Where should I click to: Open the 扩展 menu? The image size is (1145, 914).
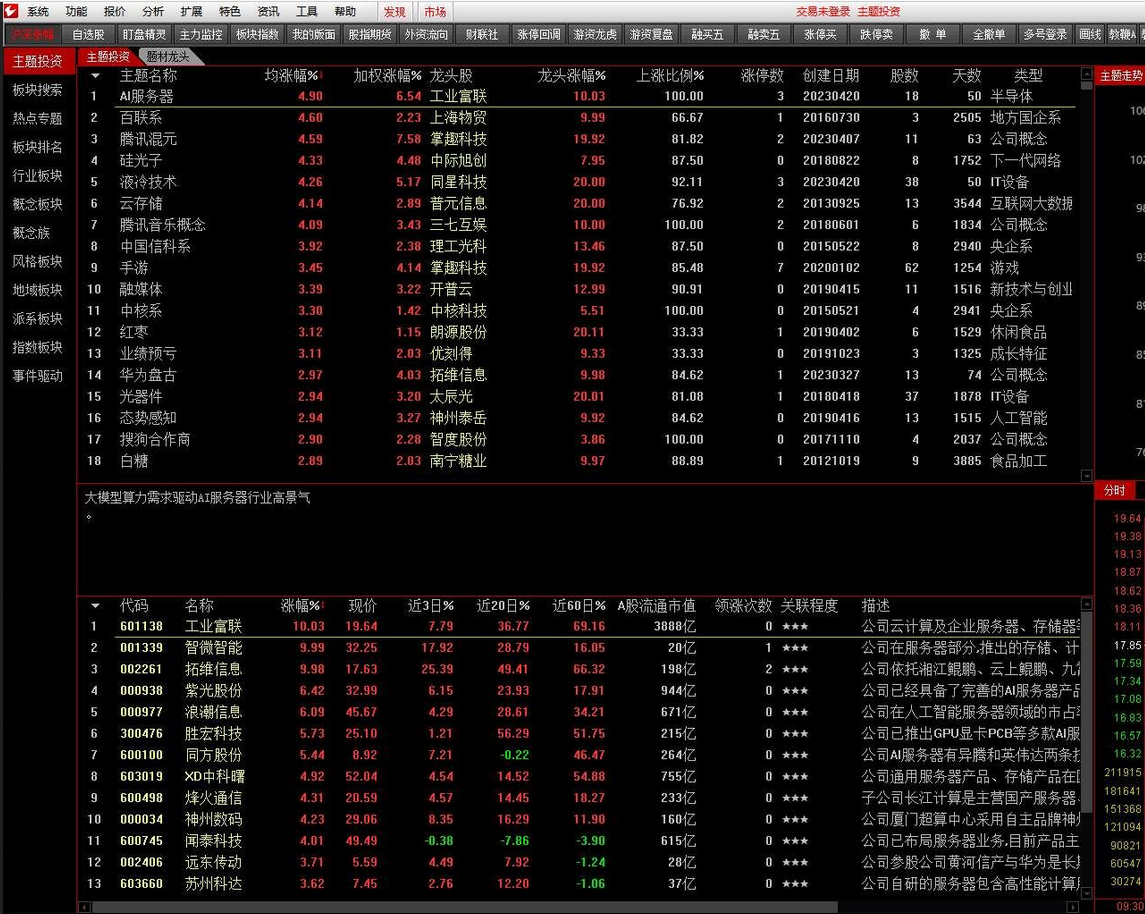pos(191,11)
